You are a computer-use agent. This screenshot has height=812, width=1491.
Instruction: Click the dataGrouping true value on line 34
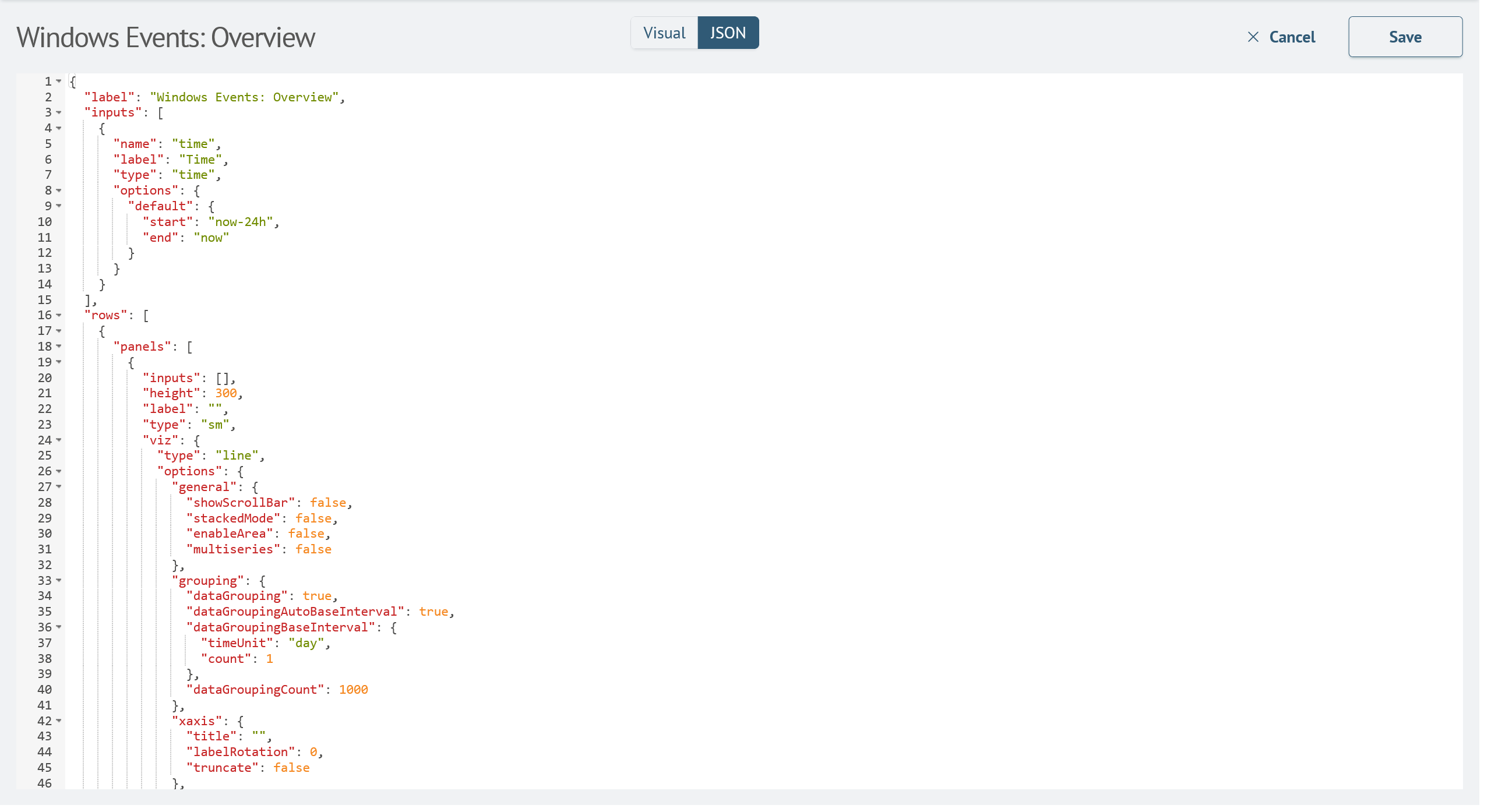coord(317,596)
